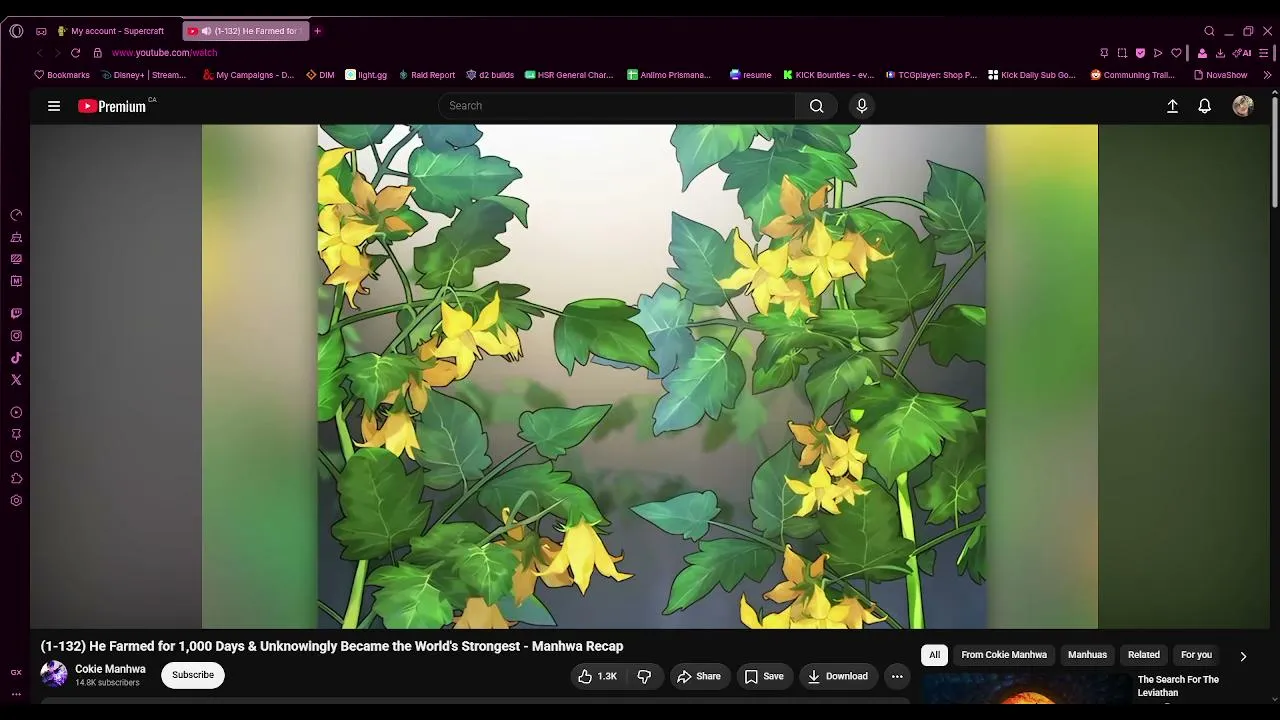Click the YouTube search magnifier button
This screenshot has width=1280, height=720.
click(x=816, y=106)
